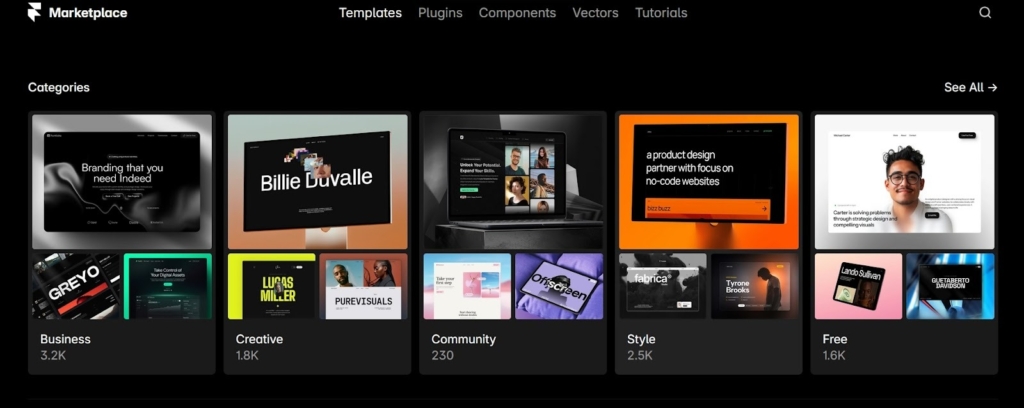The height and width of the screenshot is (408, 1024).
Task: Open the Style category label
Action: click(x=641, y=339)
